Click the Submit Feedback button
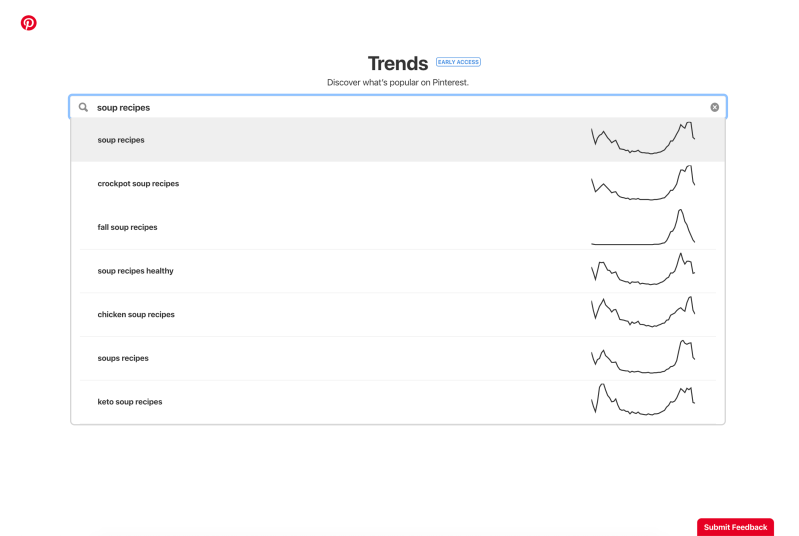Image resolution: width=799 pixels, height=536 pixels. [735, 527]
